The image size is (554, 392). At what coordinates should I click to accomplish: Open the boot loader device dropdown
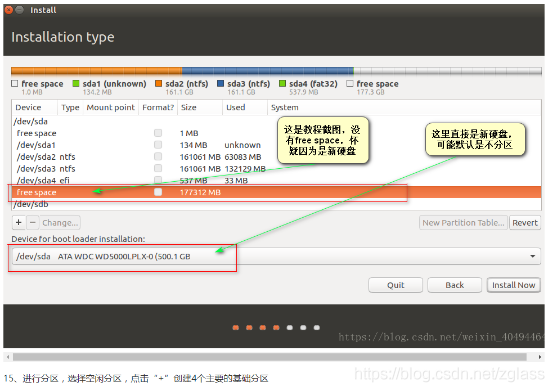click(276, 256)
